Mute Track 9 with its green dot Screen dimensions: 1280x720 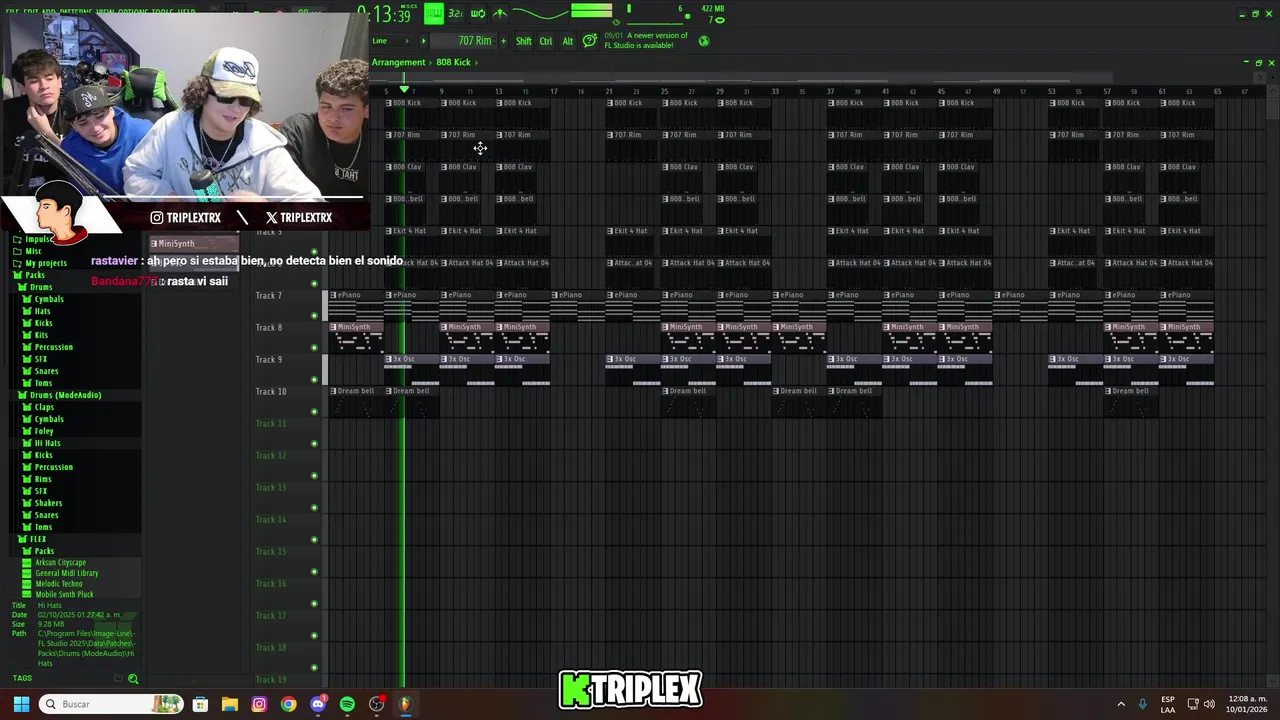[314, 380]
